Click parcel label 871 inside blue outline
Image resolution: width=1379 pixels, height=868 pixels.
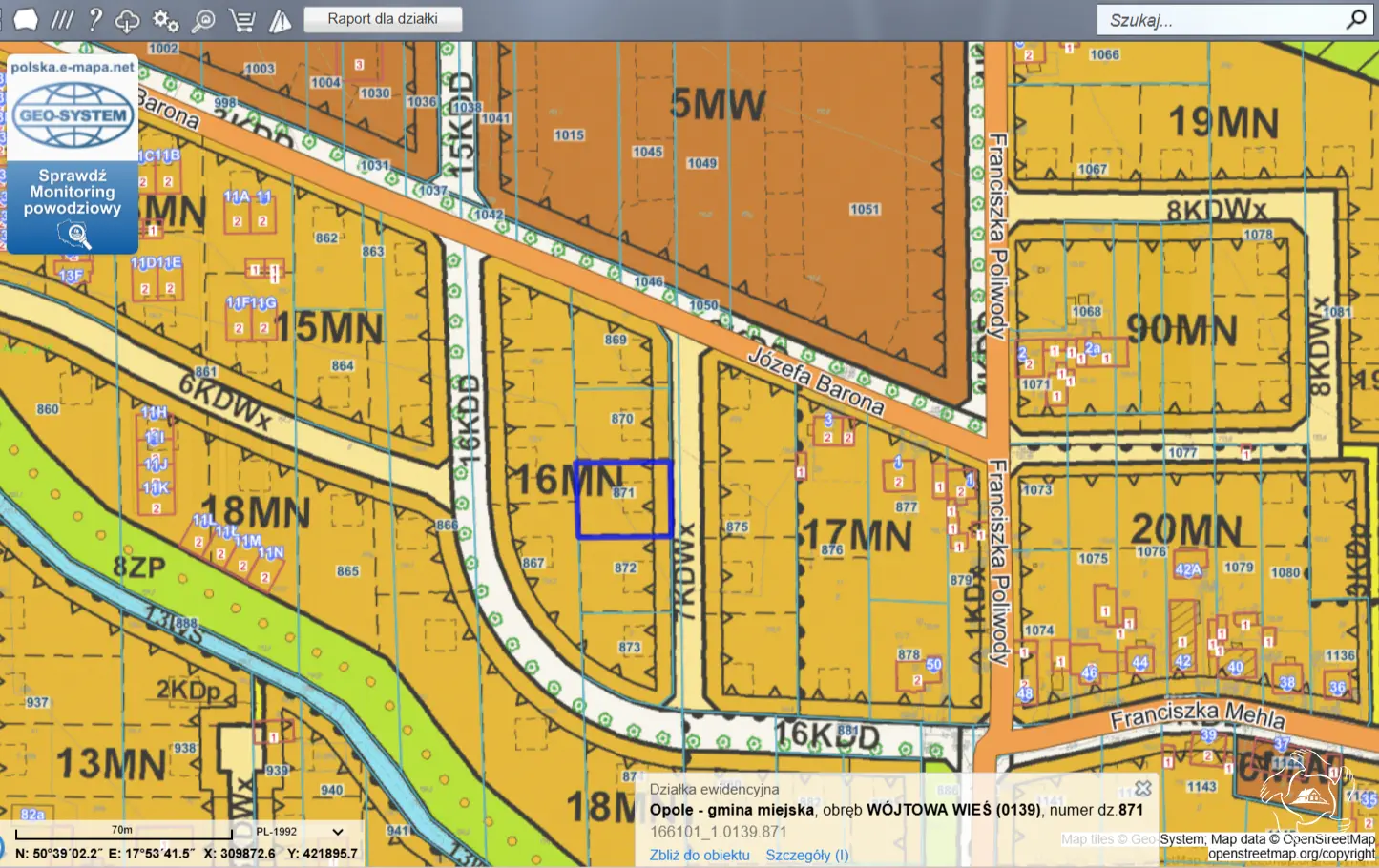[624, 493]
